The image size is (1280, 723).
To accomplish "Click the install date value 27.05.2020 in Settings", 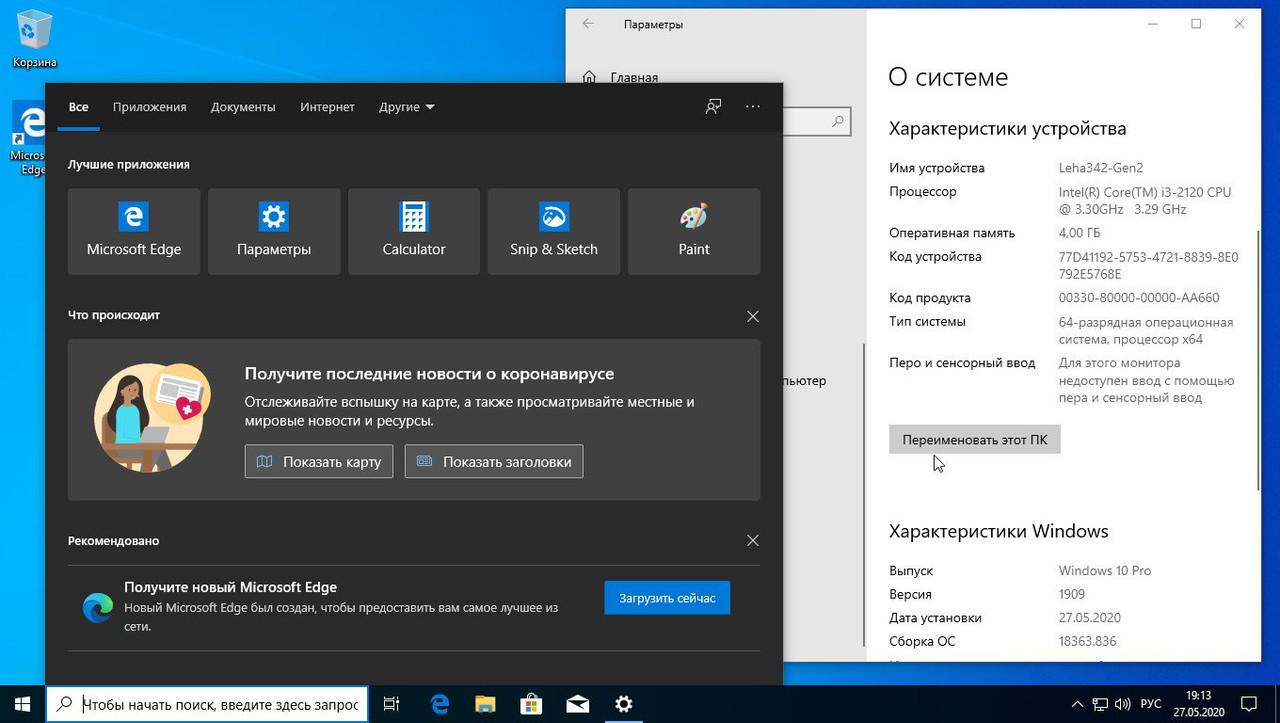I will coord(1090,618).
